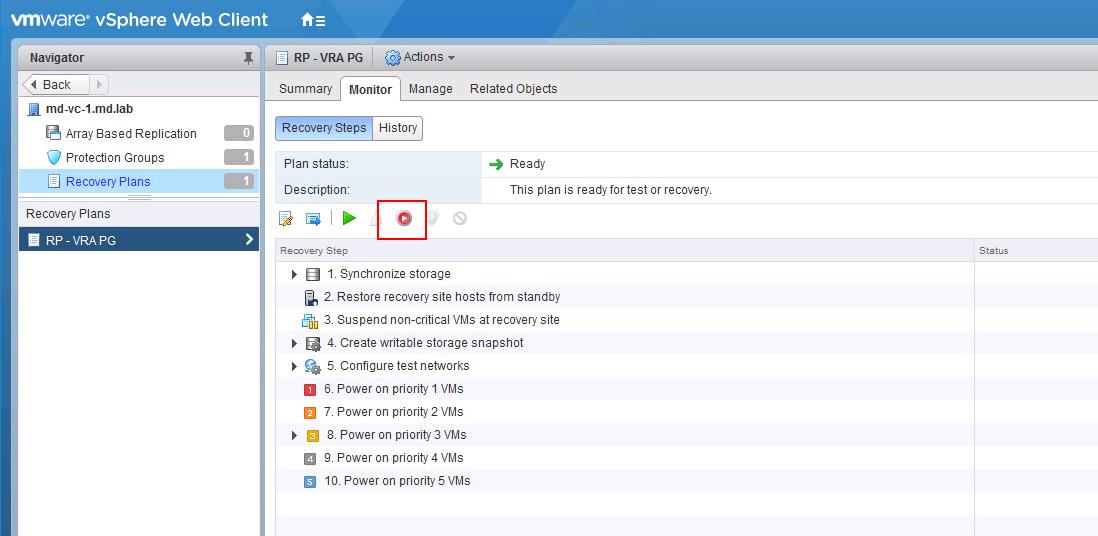Select '7. Power on priority 2 VMs'

point(393,412)
